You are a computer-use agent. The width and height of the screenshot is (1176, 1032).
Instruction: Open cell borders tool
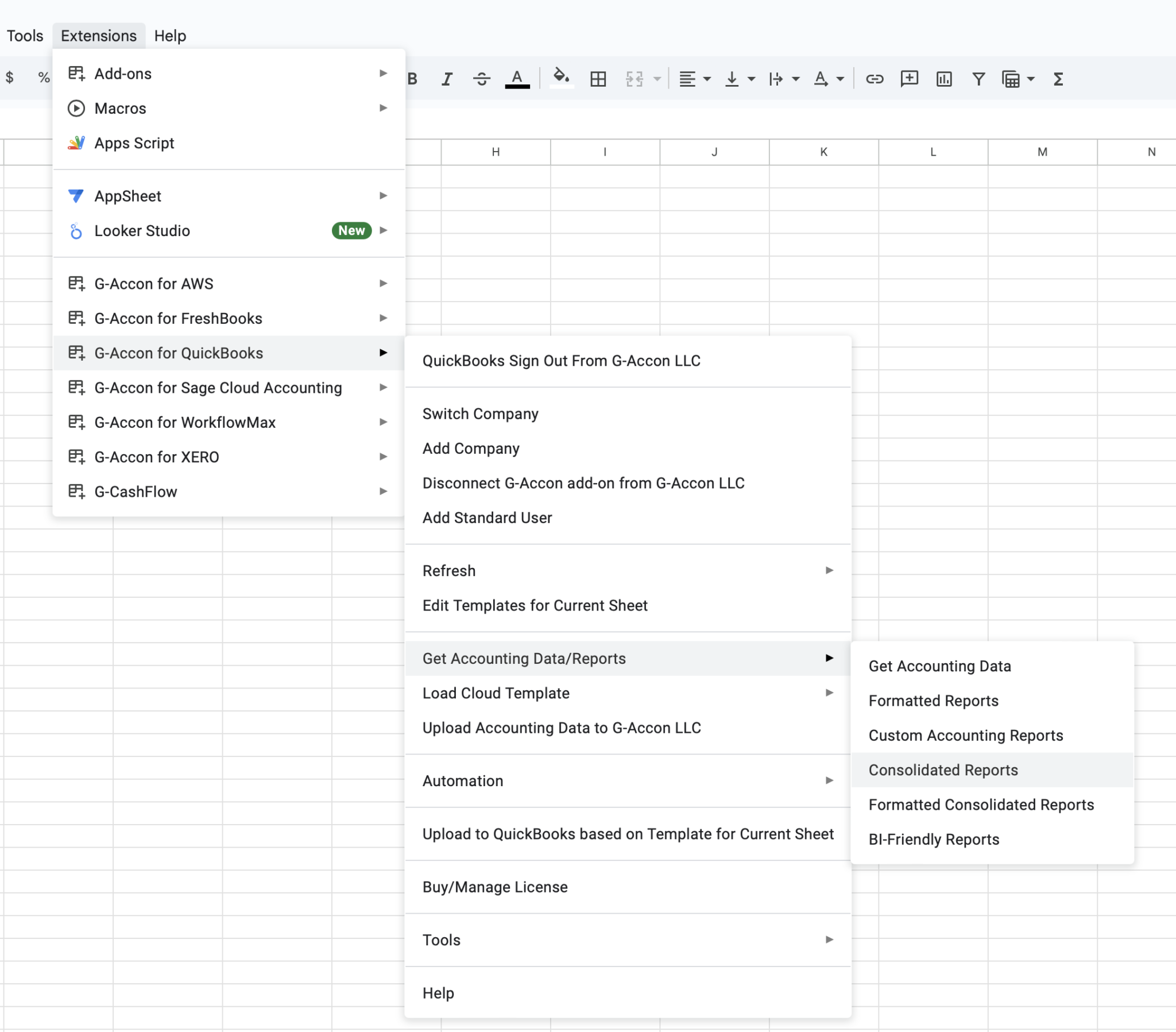[x=598, y=79]
